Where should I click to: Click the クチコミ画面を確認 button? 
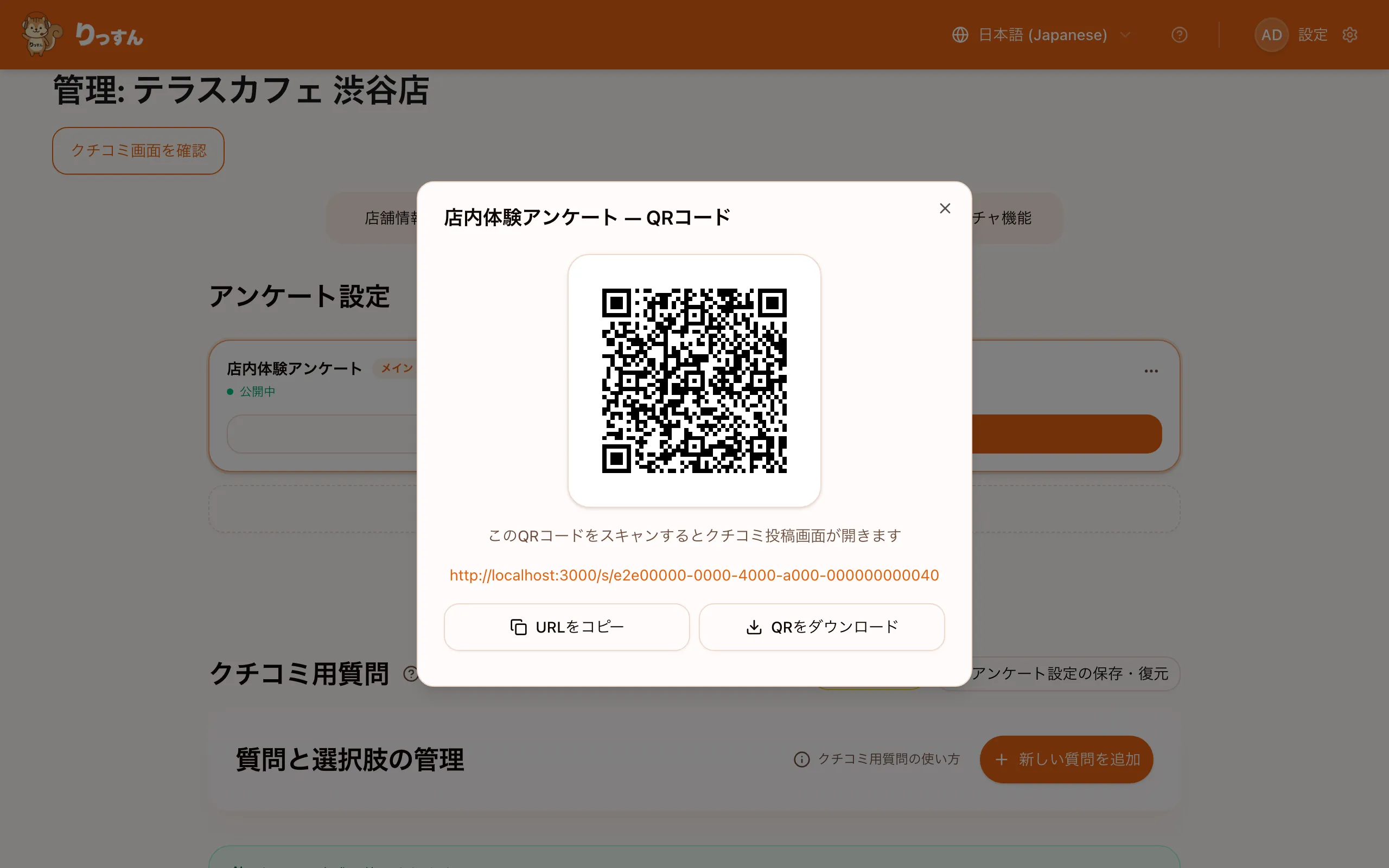click(x=138, y=150)
